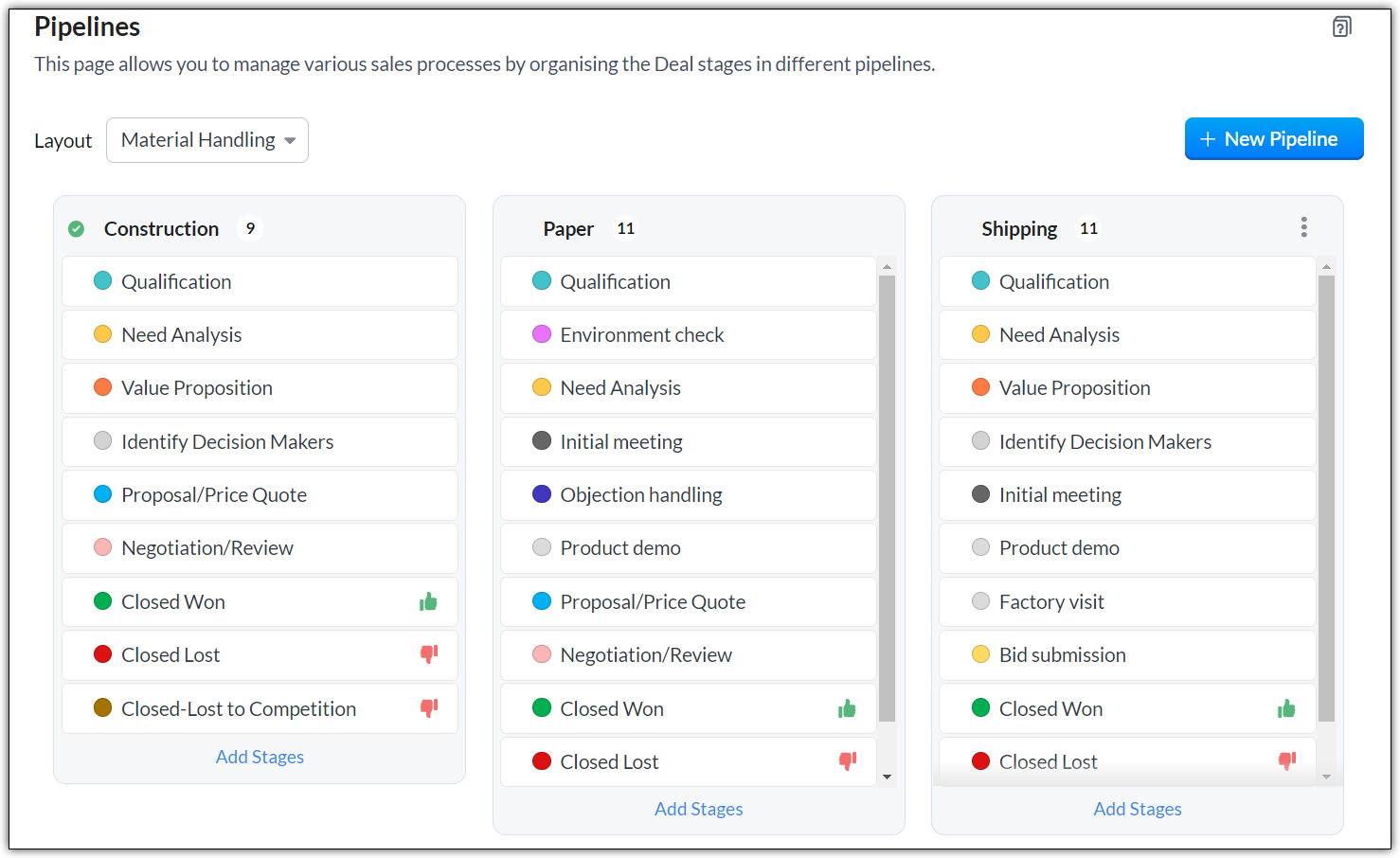Click thumbs-down icon on Paper Closed Lost

847,761
